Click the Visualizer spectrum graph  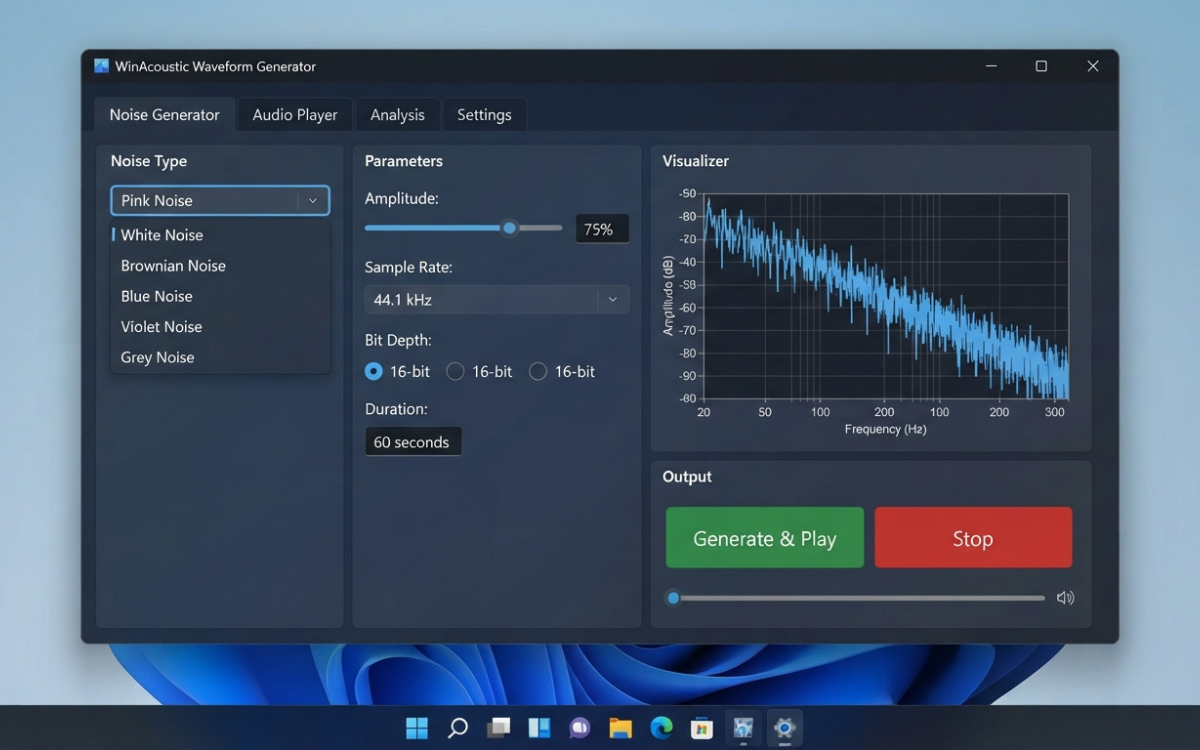(886, 297)
